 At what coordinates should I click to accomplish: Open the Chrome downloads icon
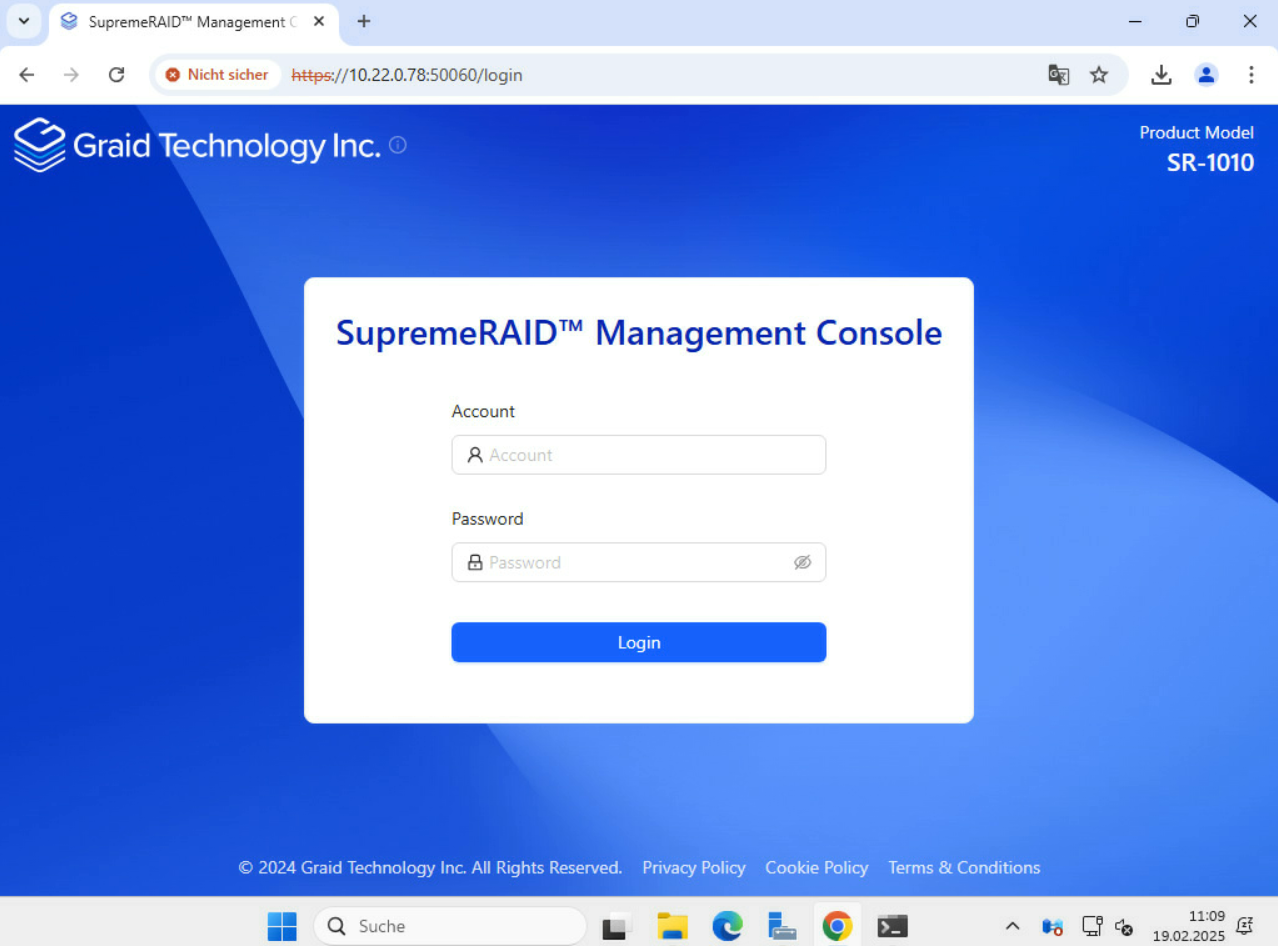pyautogui.click(x=1161, y=75)
